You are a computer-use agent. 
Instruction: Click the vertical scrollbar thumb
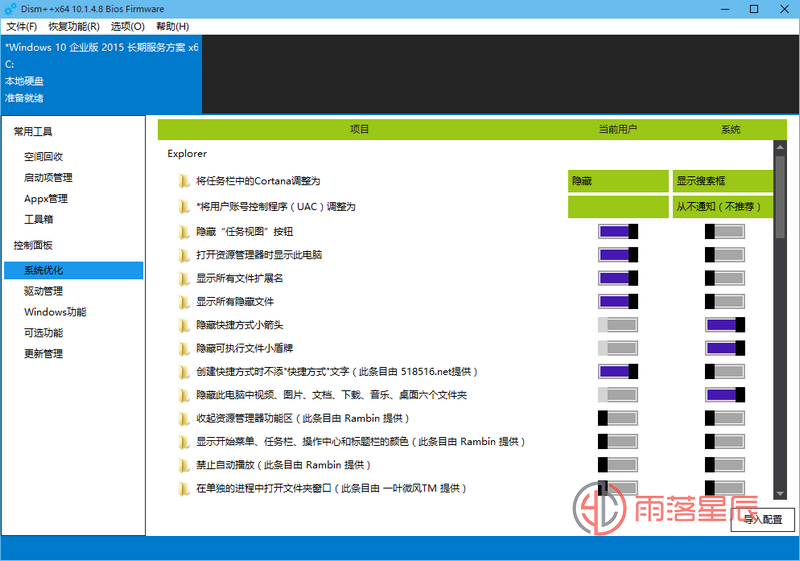coord(780,197)
